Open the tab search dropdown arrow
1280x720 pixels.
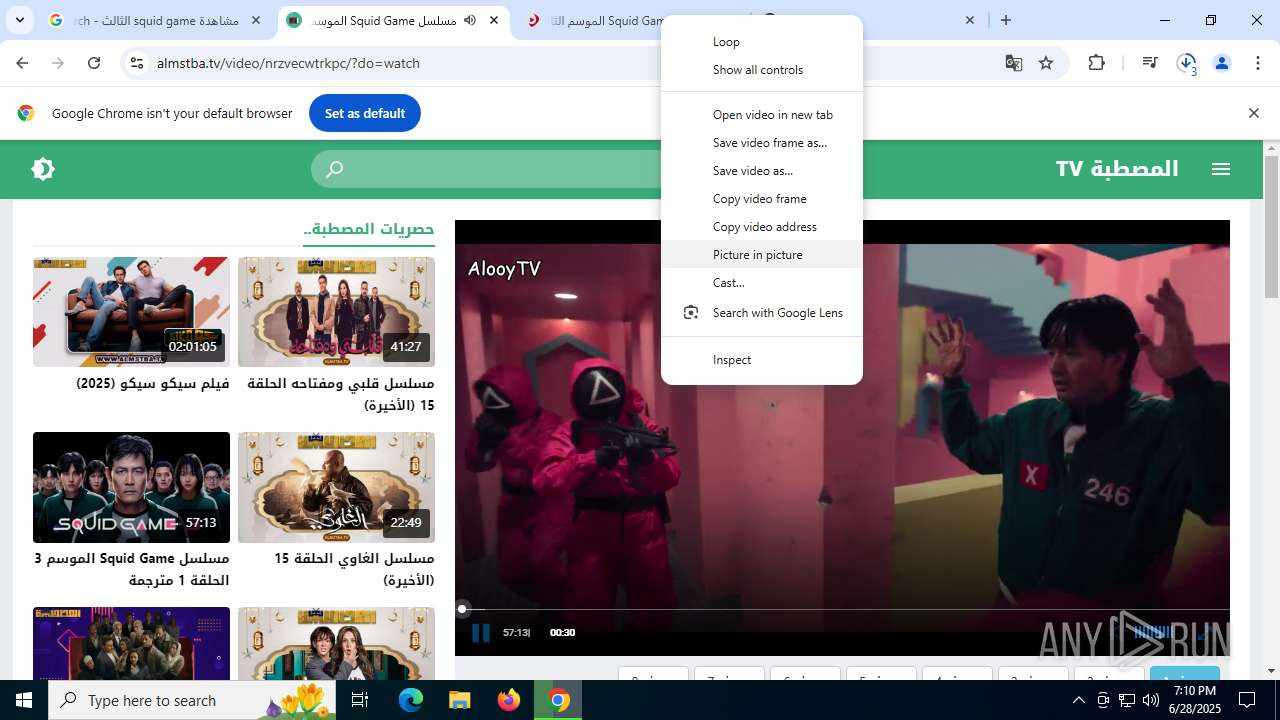coord(19,20)
